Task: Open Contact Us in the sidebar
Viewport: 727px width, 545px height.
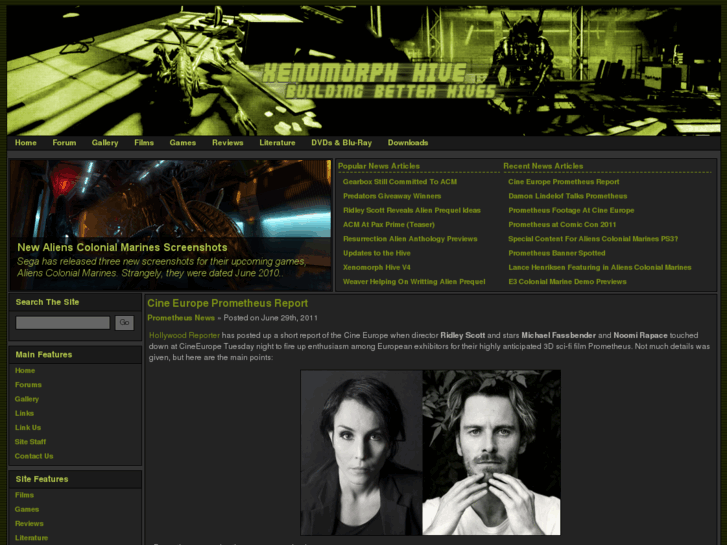Action: (34, 456)
